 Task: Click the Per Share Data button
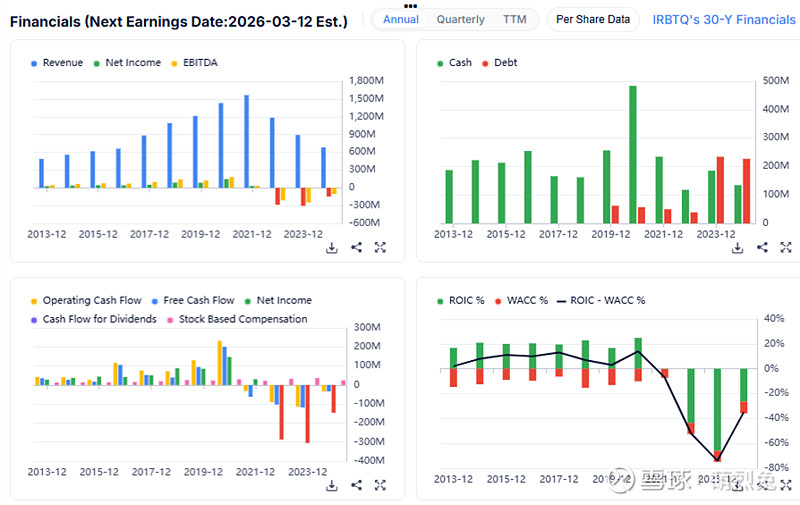[593, 19]
